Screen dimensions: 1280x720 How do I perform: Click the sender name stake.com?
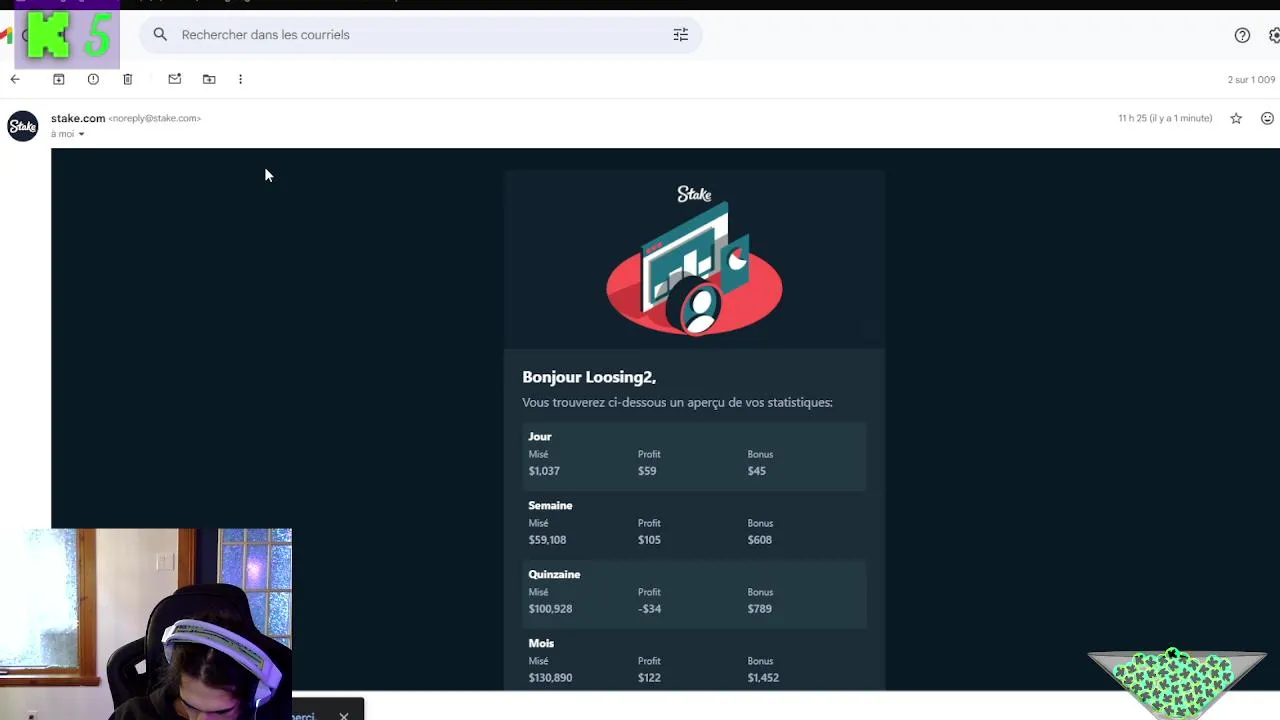pyautogui.click(x=78, y=118)
